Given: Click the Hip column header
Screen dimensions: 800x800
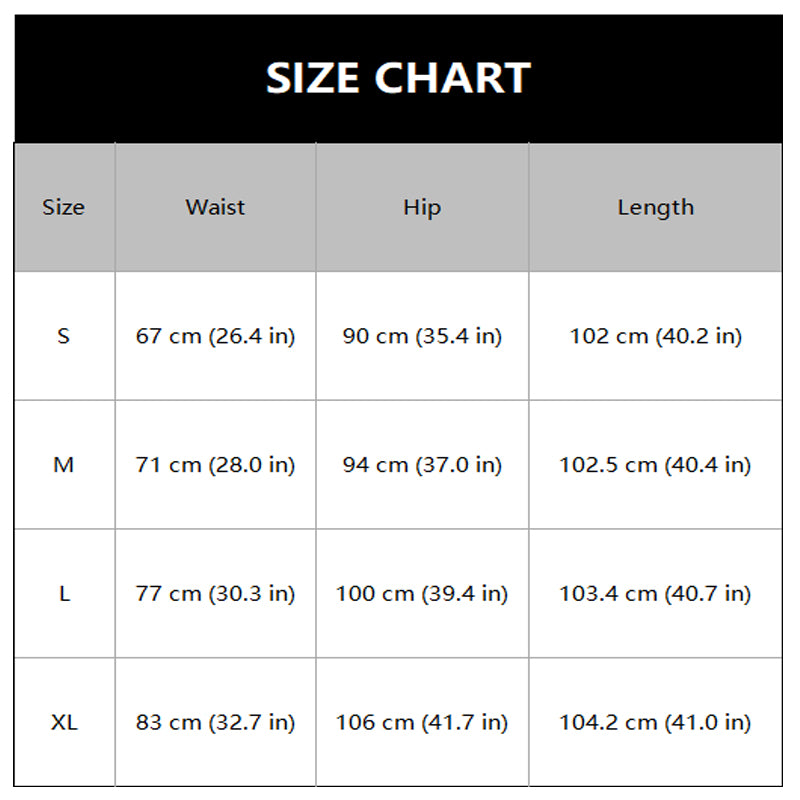Looking at the screenshot, I should click(422, 208).
